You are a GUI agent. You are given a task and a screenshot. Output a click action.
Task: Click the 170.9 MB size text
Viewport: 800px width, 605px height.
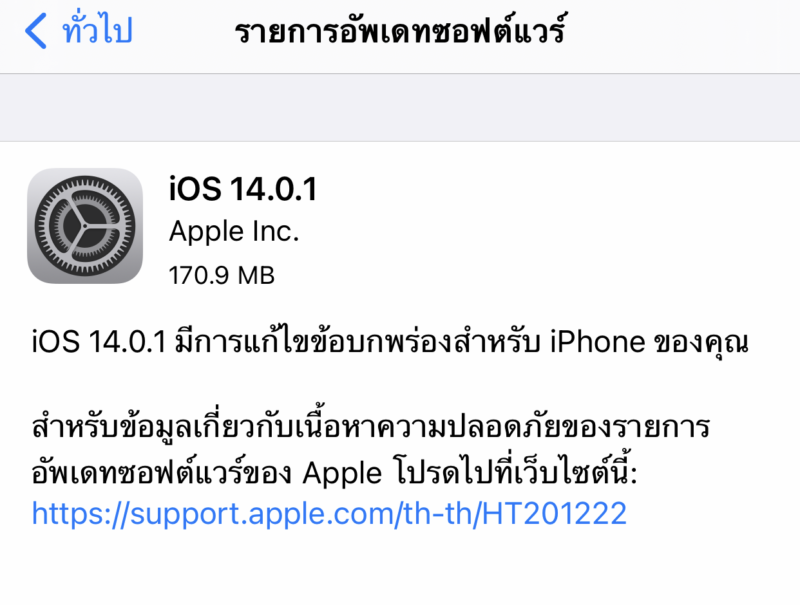tap(221, 275)
